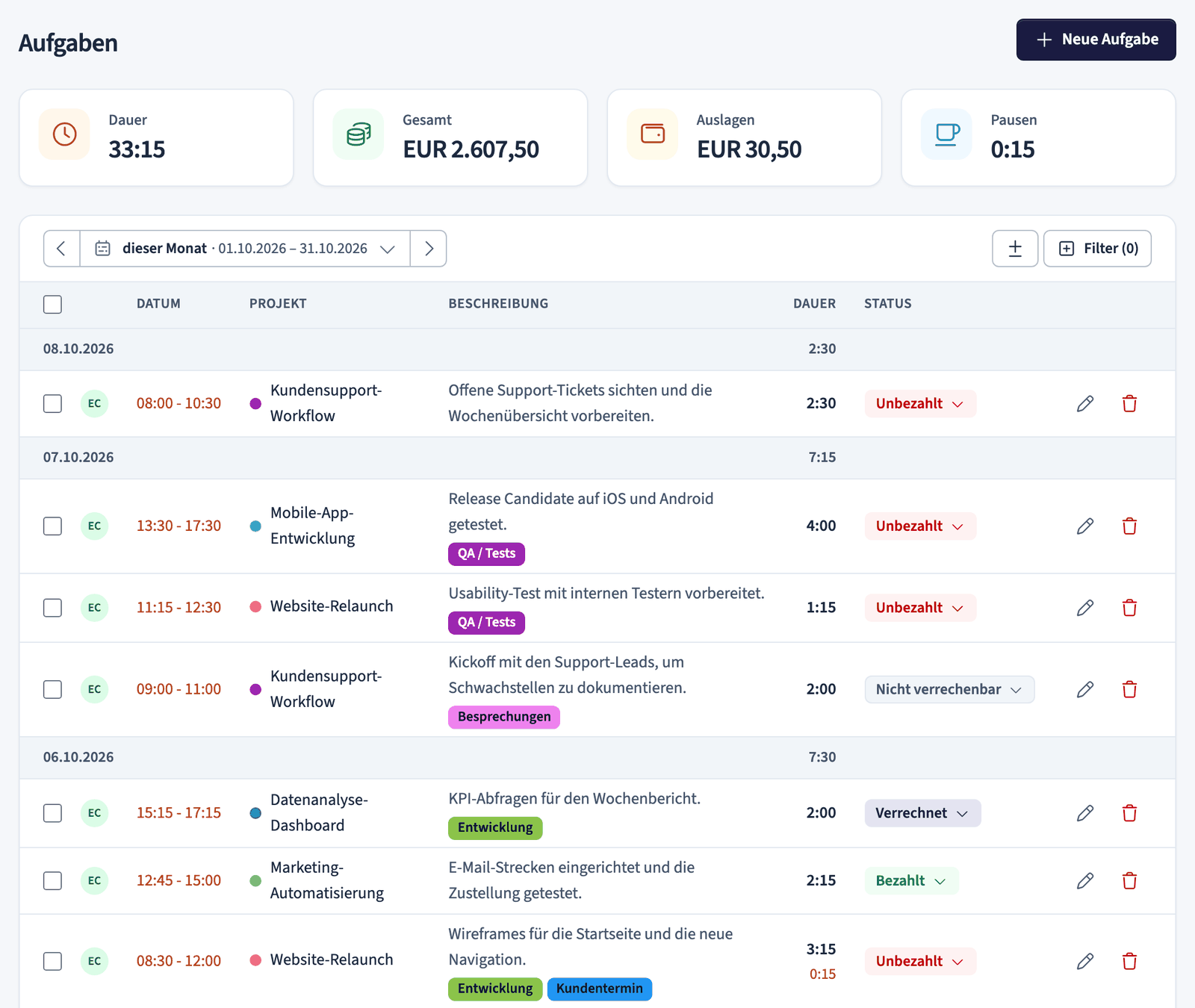Sort by the DATUM column header
This screenshot has height=1008, width=1195.
158,304
